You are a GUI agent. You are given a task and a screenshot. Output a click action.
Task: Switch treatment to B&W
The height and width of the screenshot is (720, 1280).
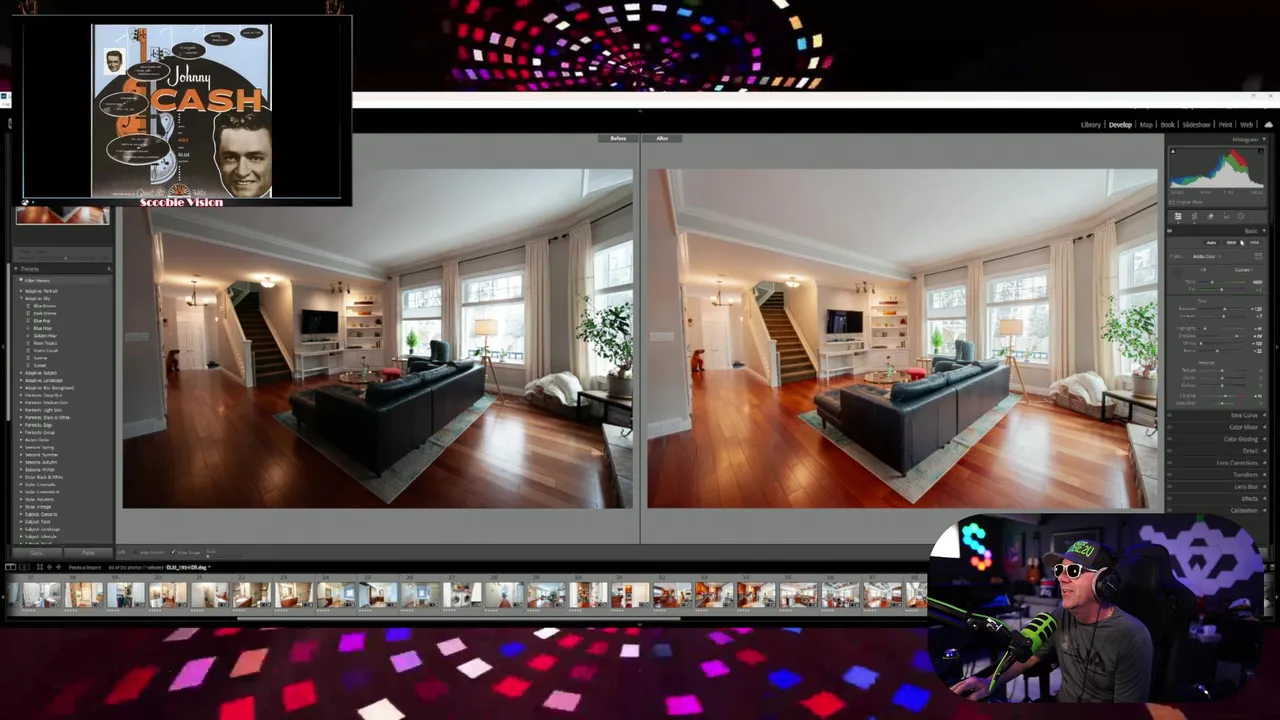tap(1231, 243)
